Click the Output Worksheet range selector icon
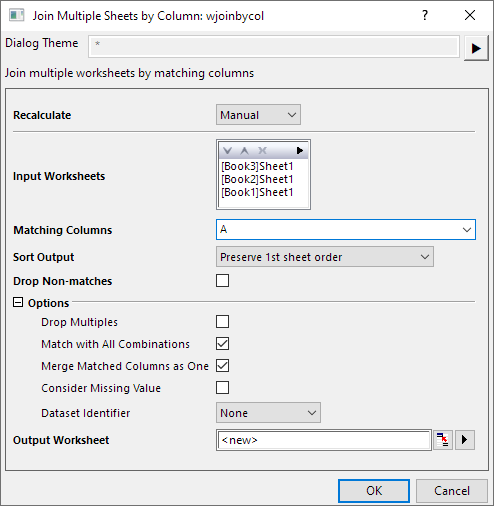 [443, 440]
